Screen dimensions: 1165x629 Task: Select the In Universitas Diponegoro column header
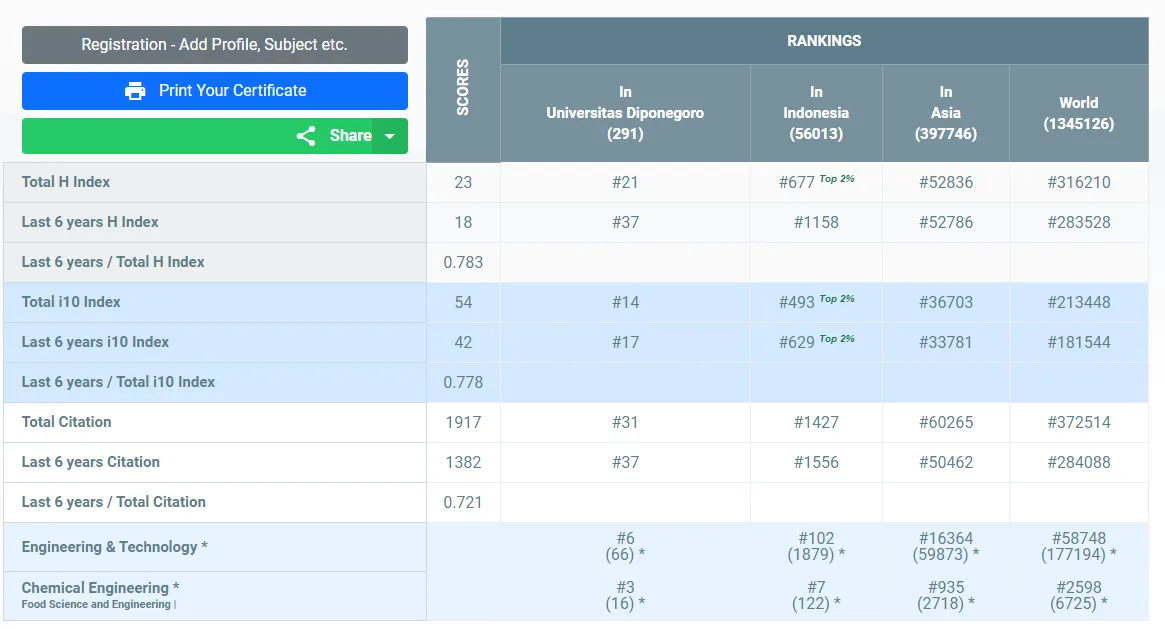point(625,113)
